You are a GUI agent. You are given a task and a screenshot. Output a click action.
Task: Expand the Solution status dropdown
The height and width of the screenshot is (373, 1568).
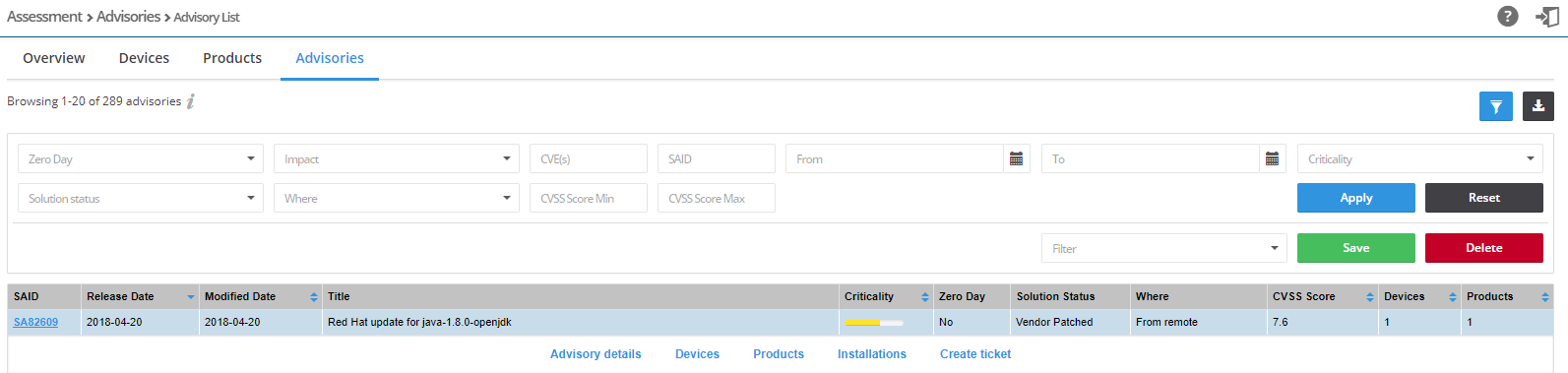coord(141,198)
